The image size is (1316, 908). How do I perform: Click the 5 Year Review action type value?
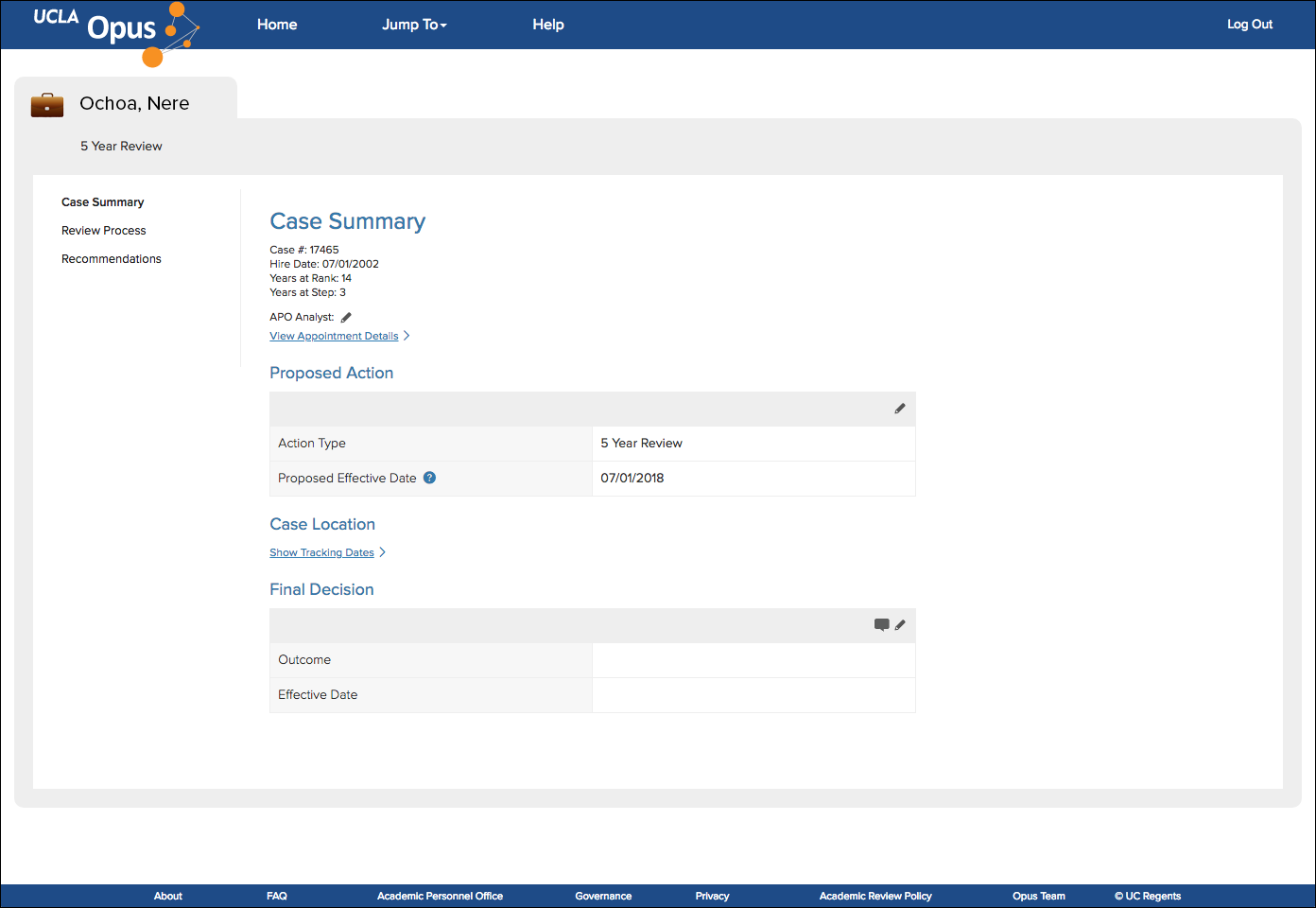(641, 444)
